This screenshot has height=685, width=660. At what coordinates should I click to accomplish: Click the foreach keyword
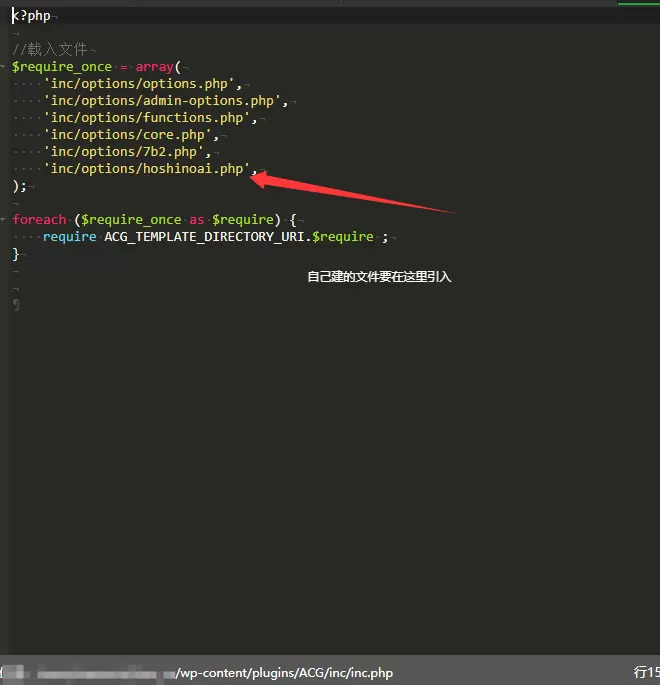point(39,219)
